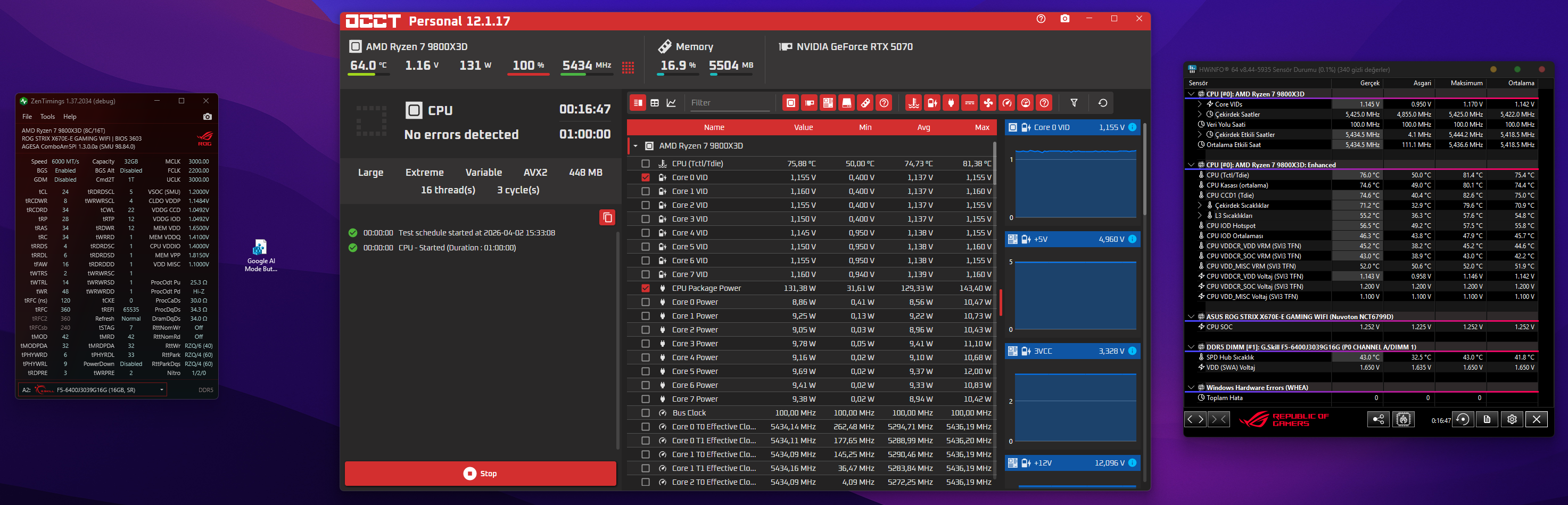The image size is (1568, 505).
Task: Collapse the DDR5 DIMM section in HWiNFO
Action: 1191,347
